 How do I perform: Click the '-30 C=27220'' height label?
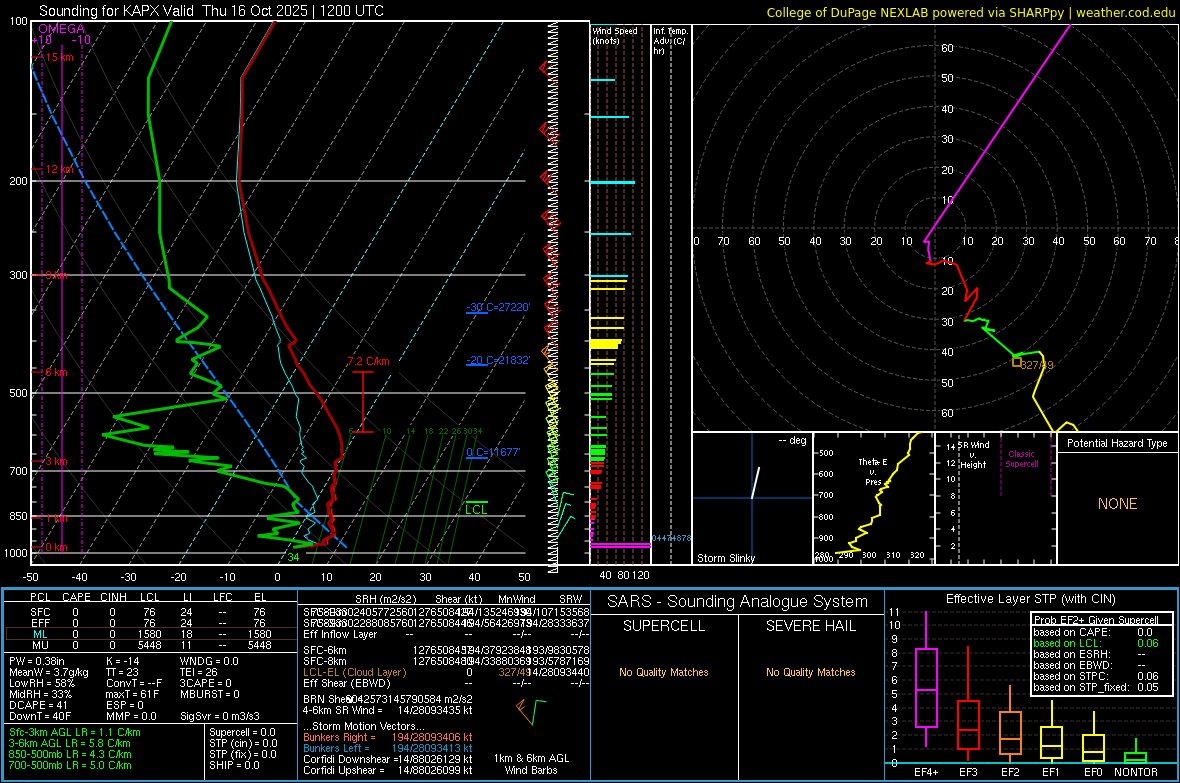[498, 307]
